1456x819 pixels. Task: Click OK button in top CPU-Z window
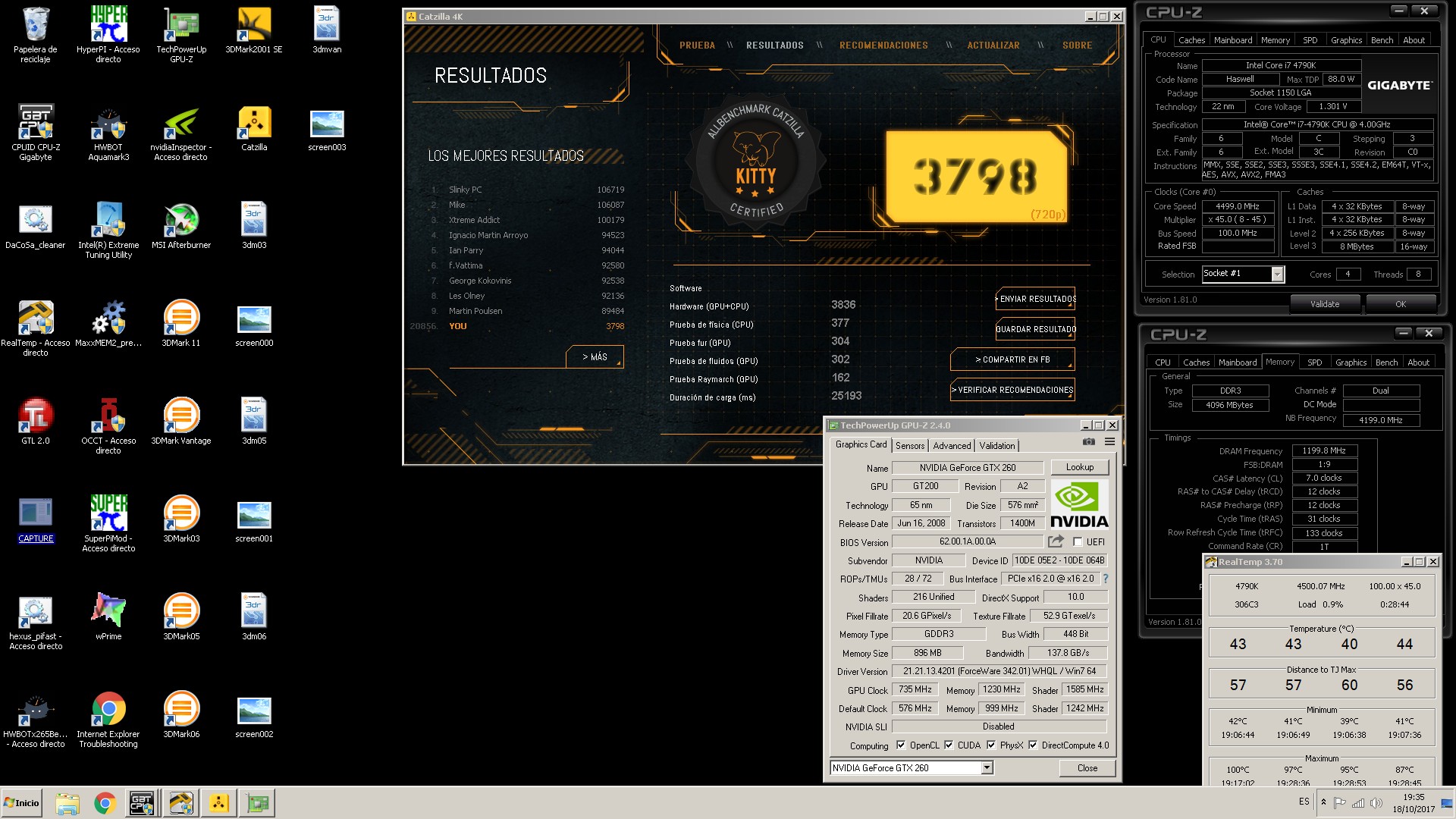(1401, 304)
